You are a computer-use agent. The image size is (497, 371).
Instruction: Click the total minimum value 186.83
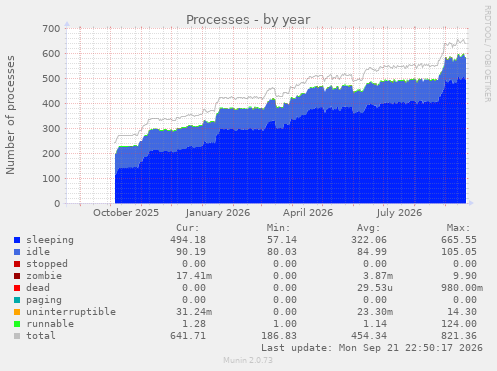click(279, 336)
